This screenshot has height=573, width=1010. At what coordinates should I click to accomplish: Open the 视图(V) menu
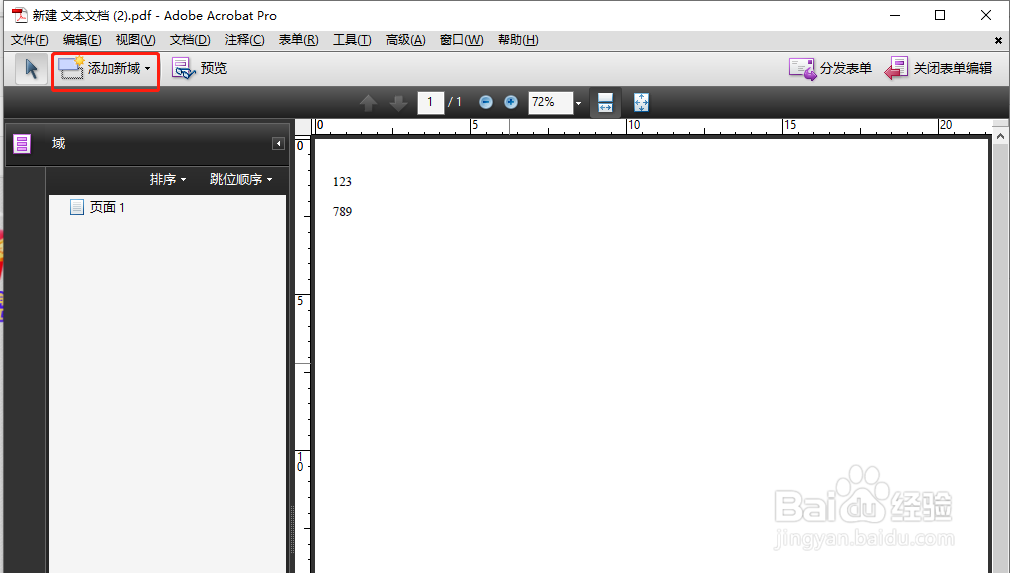point(135,40)
